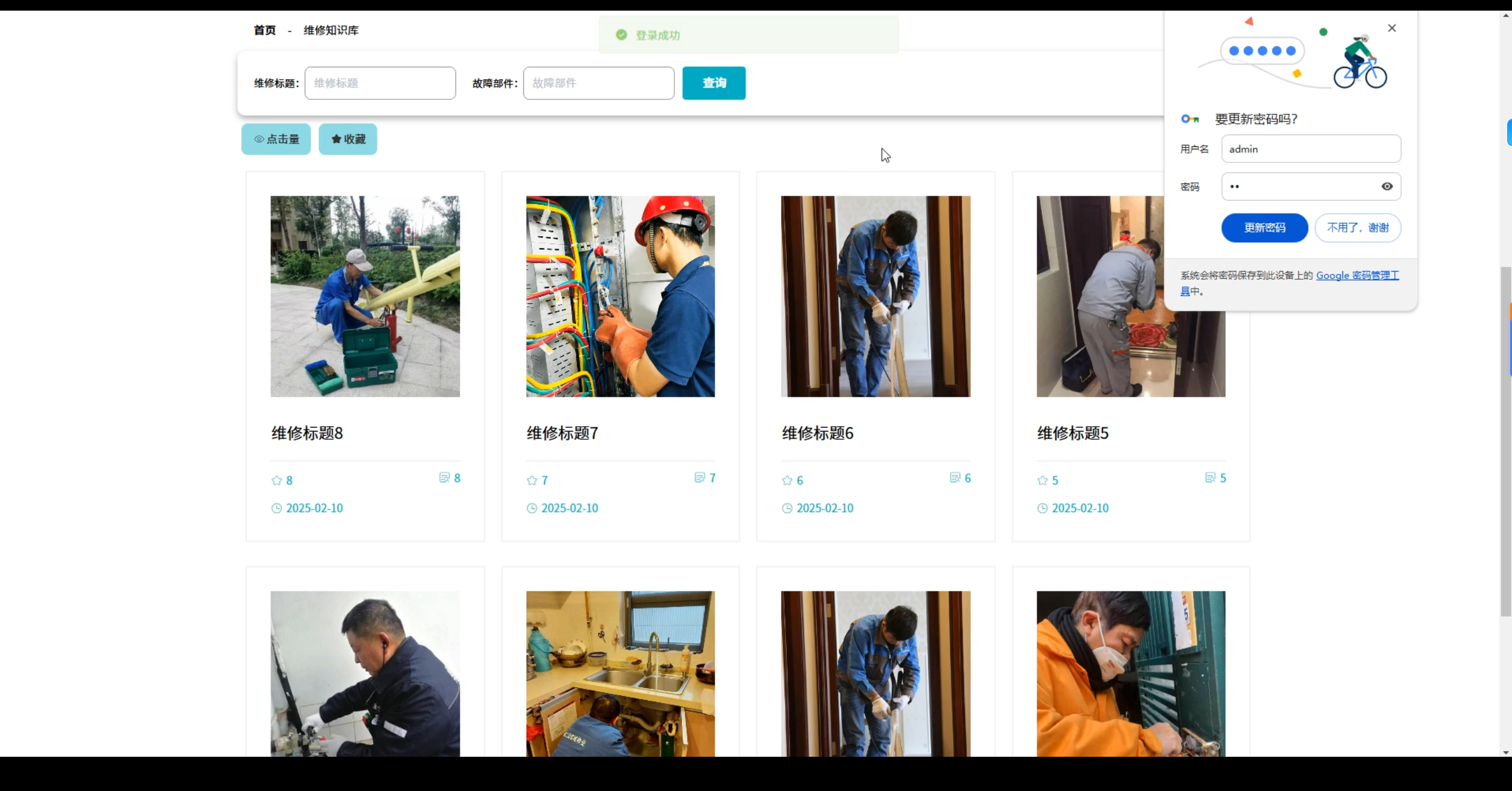Screen dimensions: 1512x791
Task: Click the star icon on 维修标题8 card
Action: pyautogui.click(x=276, y=481)
